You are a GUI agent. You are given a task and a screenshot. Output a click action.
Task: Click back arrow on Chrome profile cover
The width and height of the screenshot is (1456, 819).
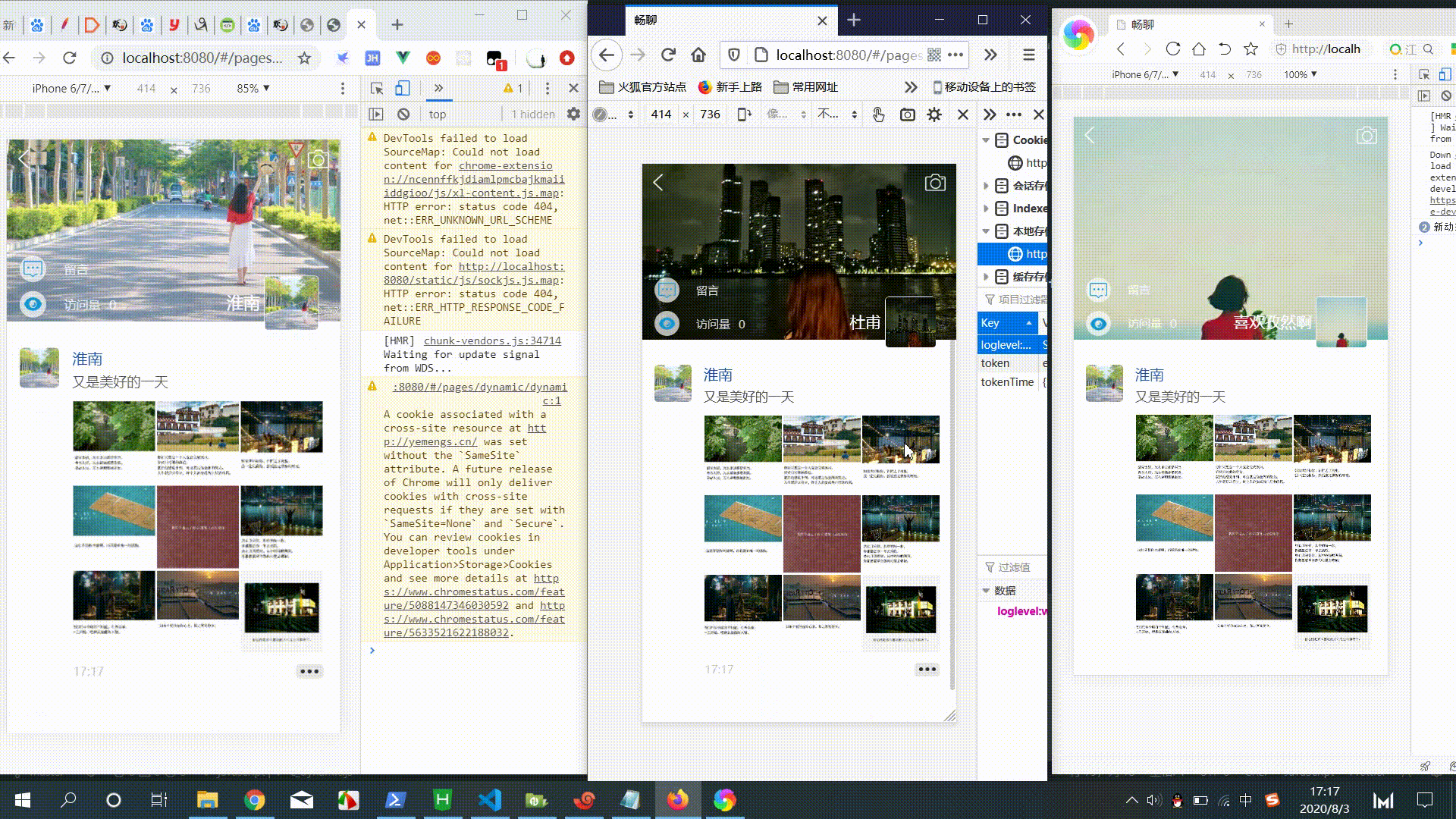pos(24,158)
